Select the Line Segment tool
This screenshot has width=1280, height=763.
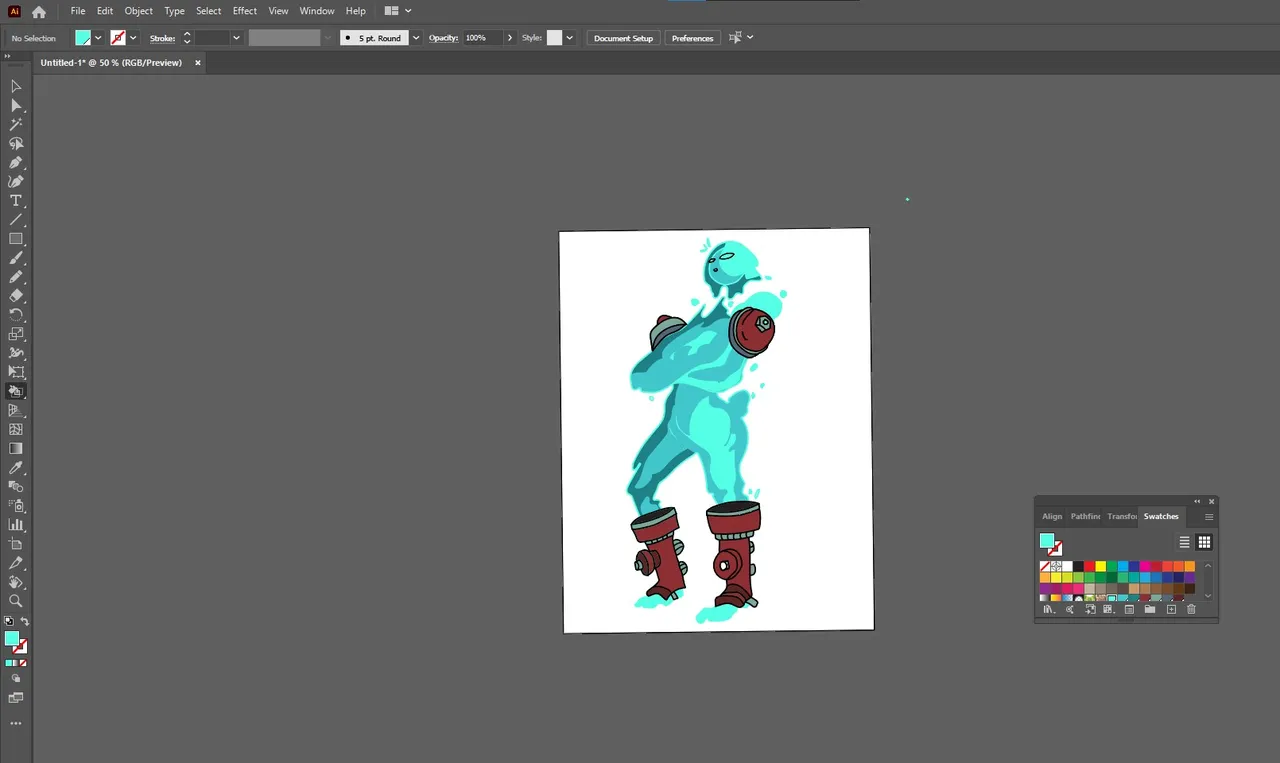tap(16, 219)
